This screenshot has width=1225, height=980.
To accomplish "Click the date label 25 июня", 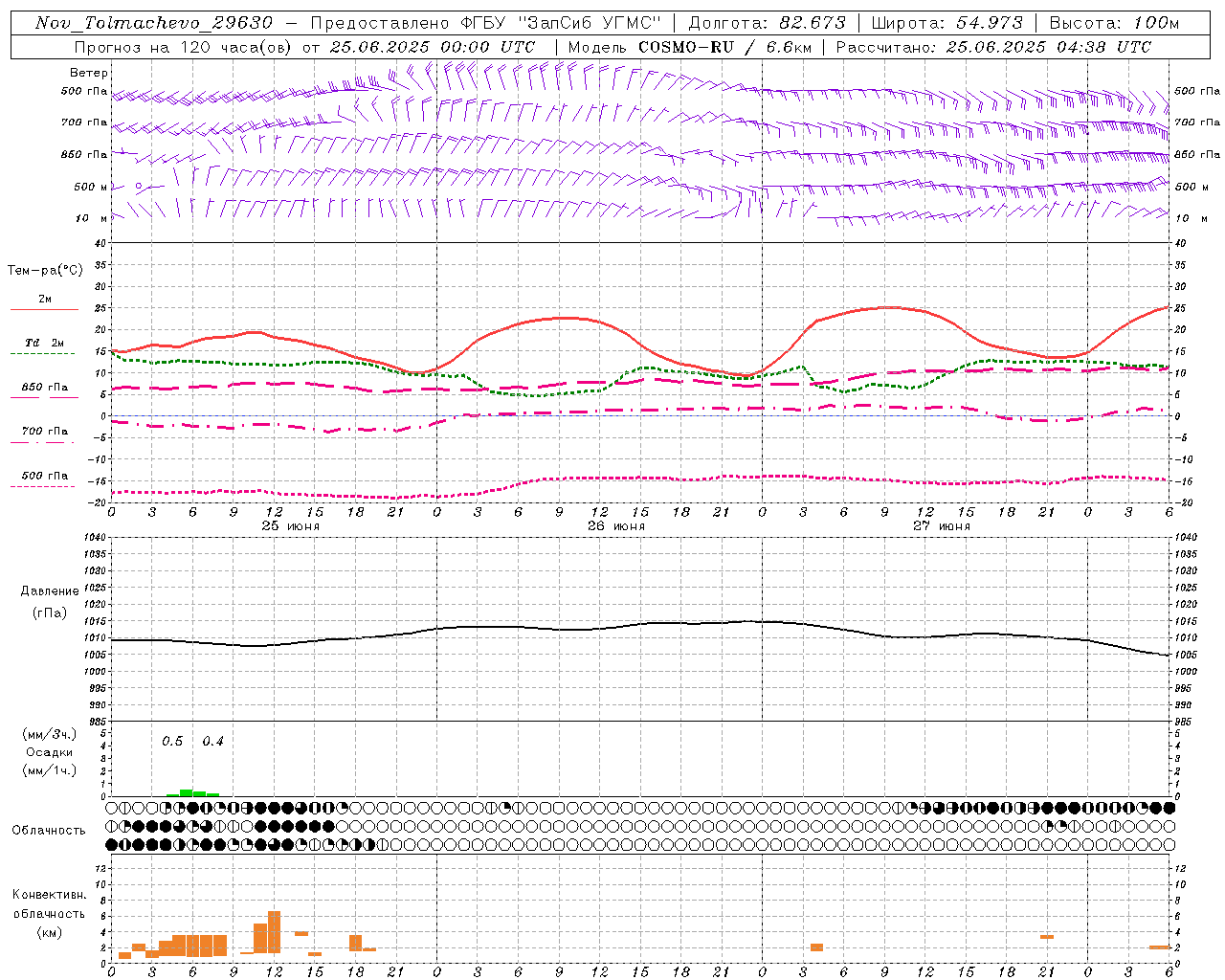I will (291, 526).
